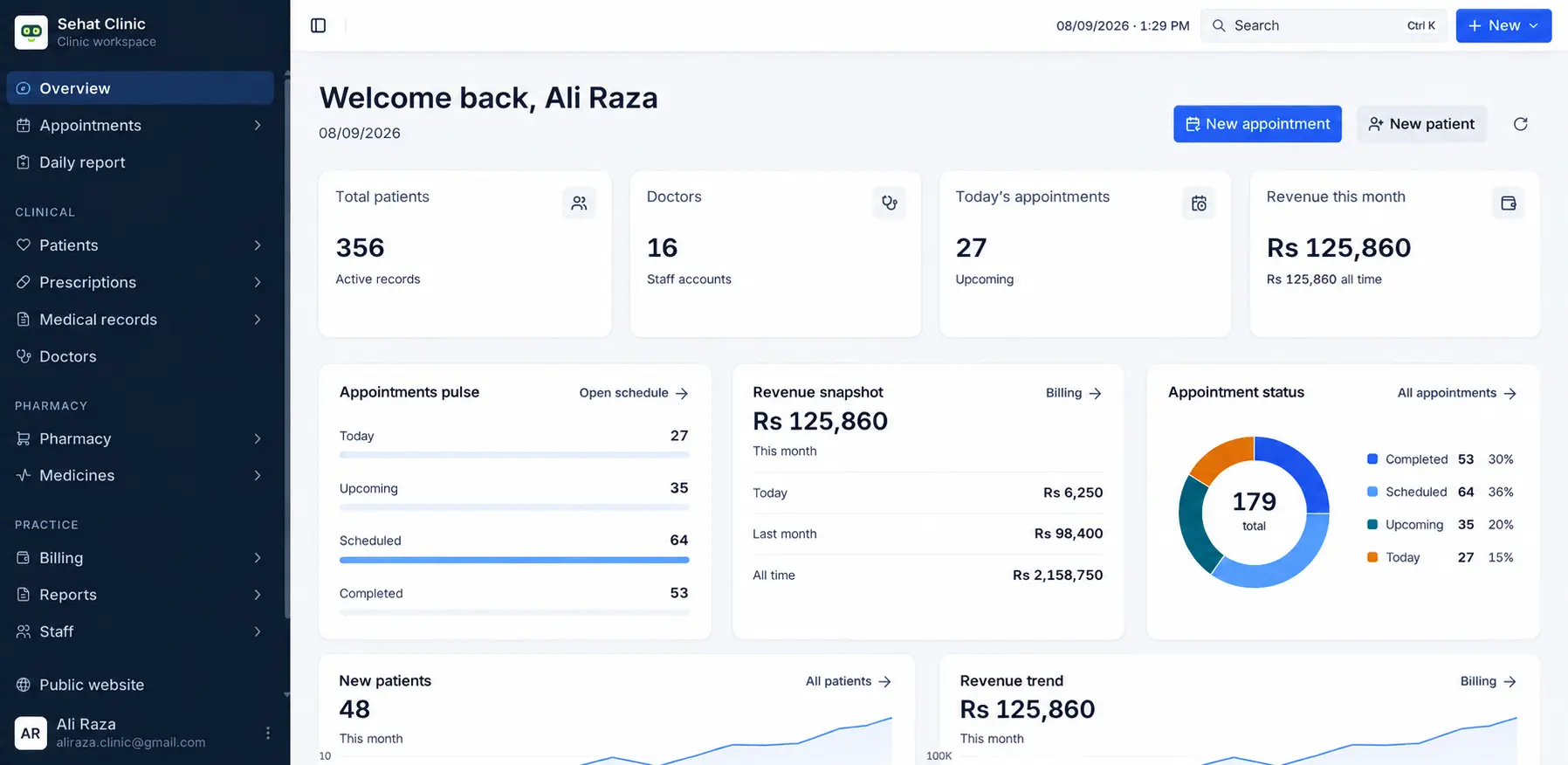Expand the Medical records submenu chevron
This screenshot has height=765, width=1568.
pyautogui.click(x=258, y=320)
